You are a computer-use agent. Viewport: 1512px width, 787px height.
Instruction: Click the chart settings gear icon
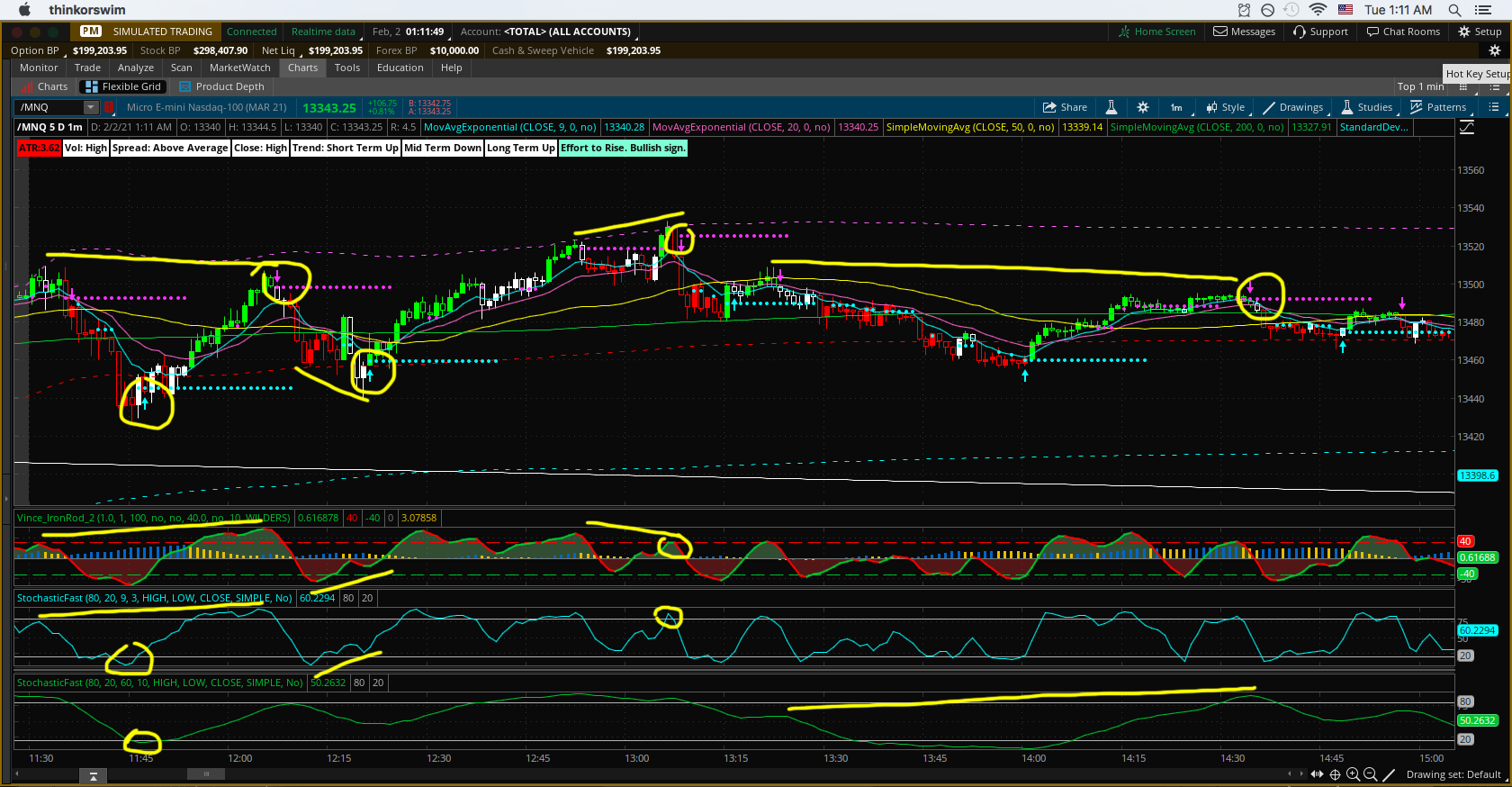tap(1142, 107)
